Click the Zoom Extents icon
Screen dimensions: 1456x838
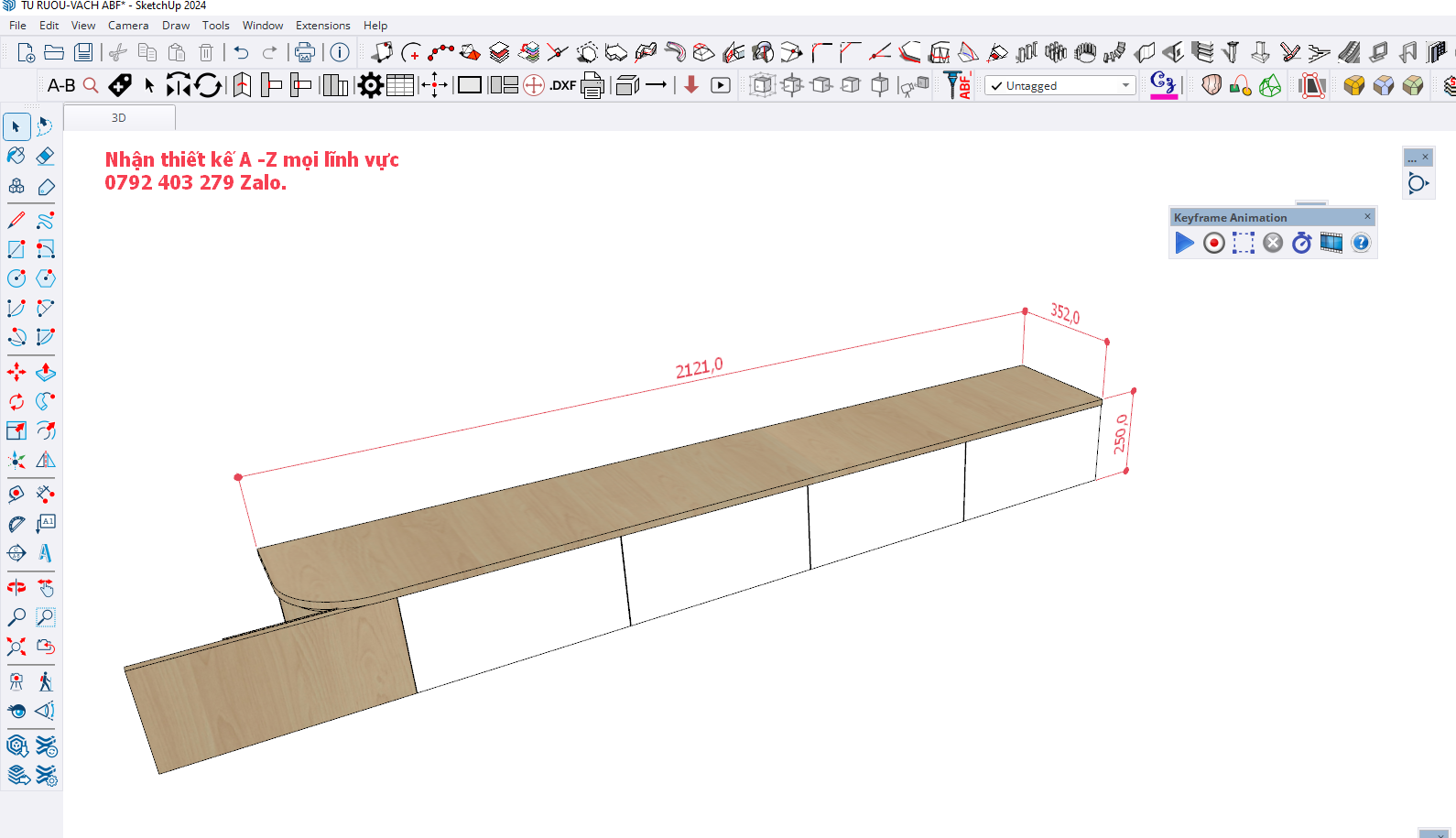[x=16, y=647]
